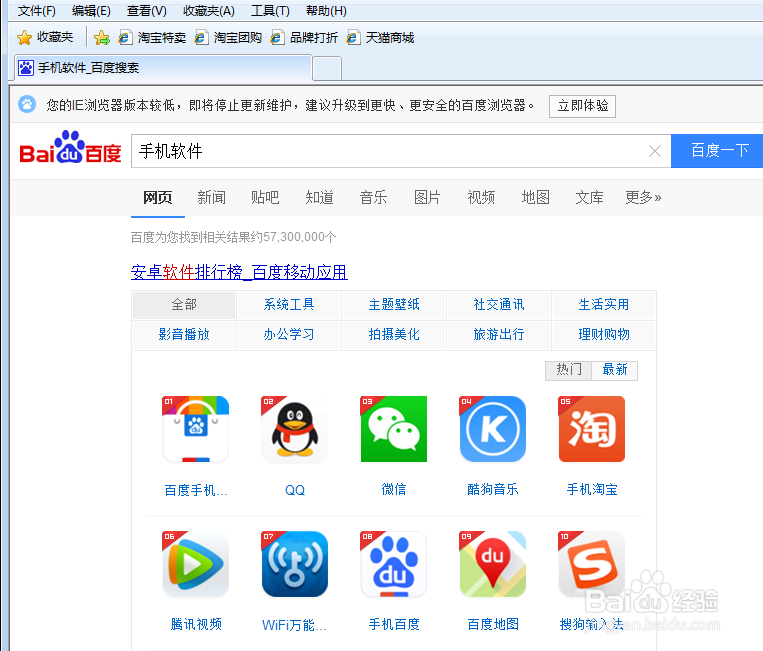
Task: Filter by 影音播放 category
Action: tap(184, 334)
